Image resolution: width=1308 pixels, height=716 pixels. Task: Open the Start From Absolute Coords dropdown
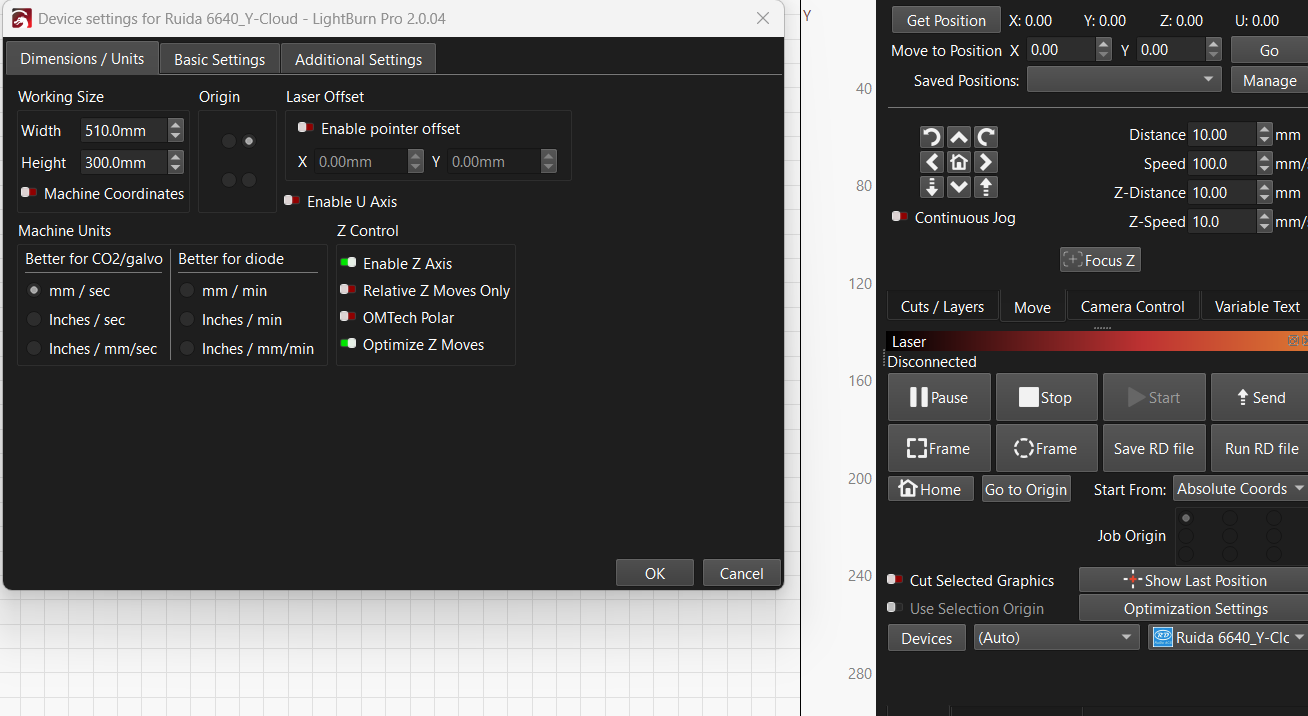coord(1240,489)
